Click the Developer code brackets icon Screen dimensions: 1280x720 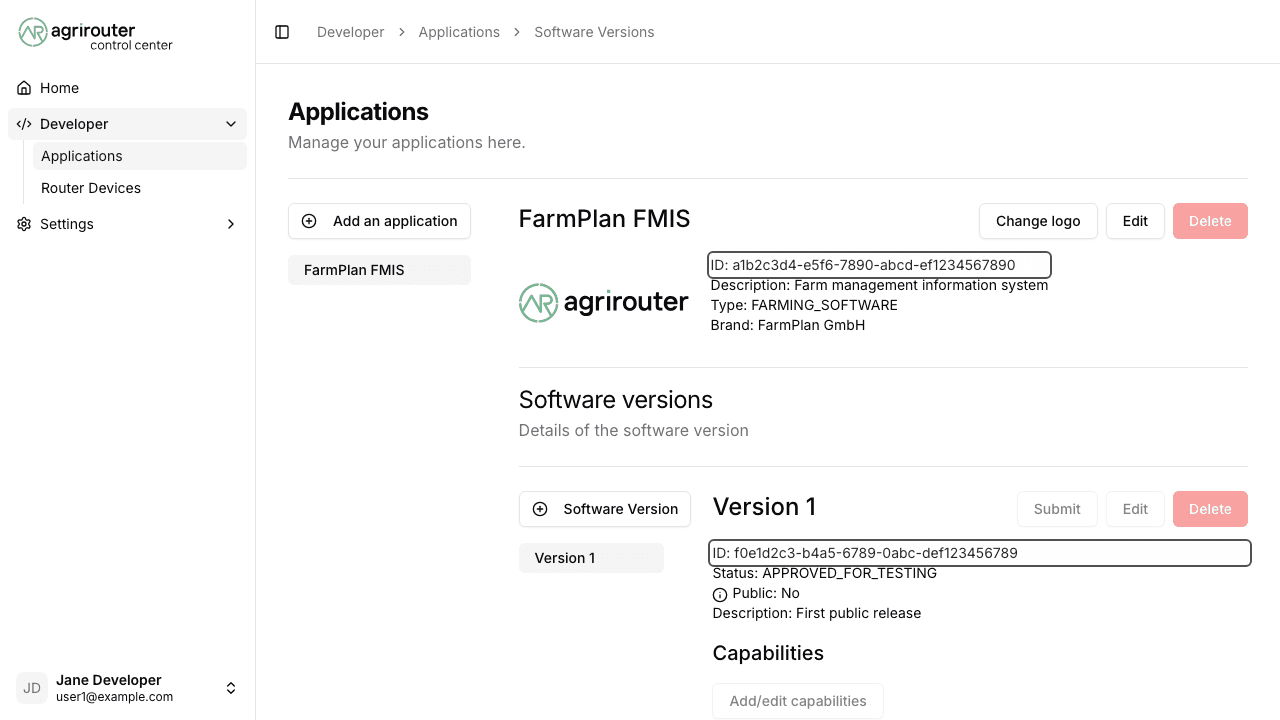coord(24,124)
